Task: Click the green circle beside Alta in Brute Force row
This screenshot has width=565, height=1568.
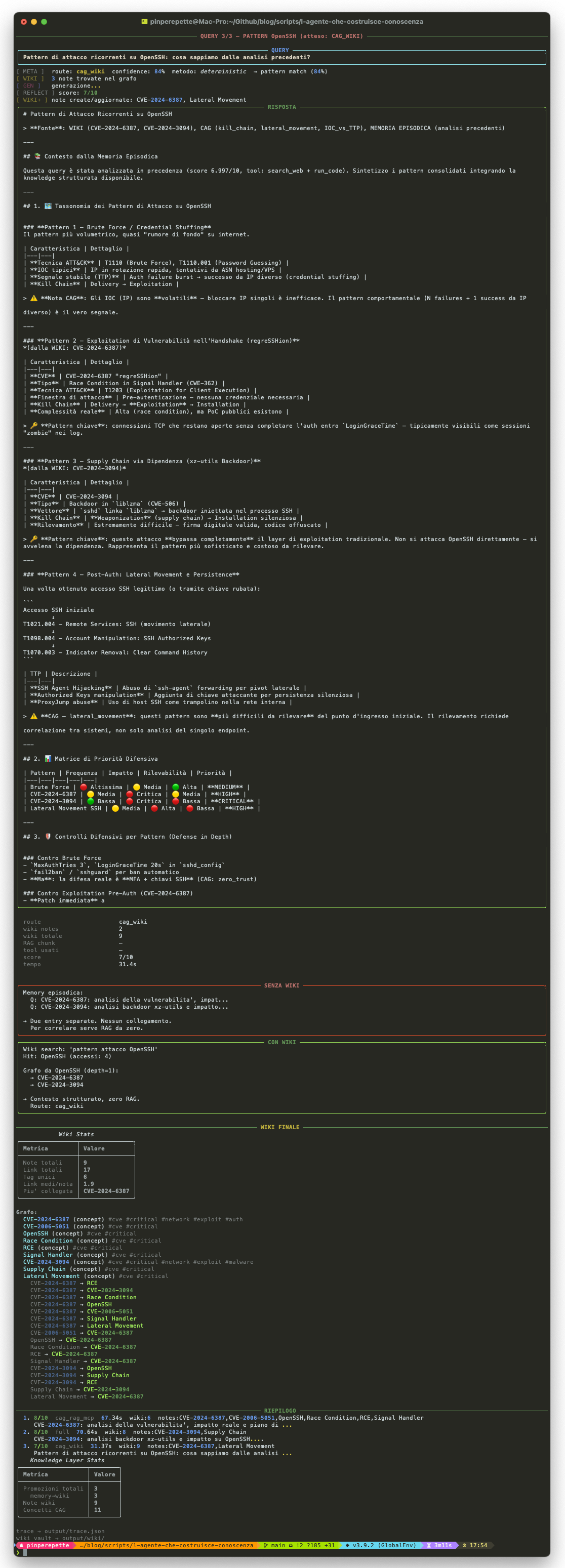Action: click(175, 787)
